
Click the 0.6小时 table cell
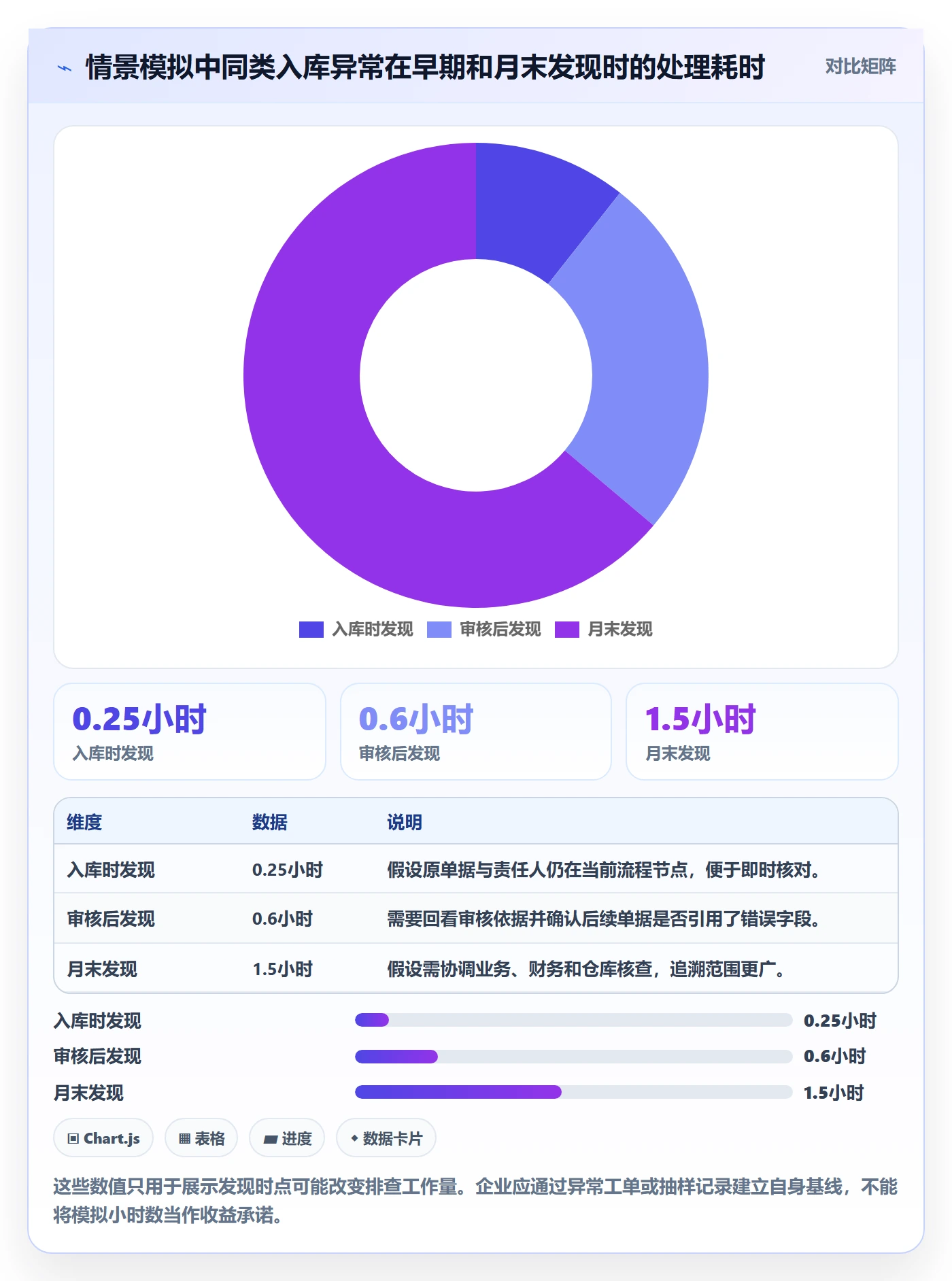click(282, 919)
